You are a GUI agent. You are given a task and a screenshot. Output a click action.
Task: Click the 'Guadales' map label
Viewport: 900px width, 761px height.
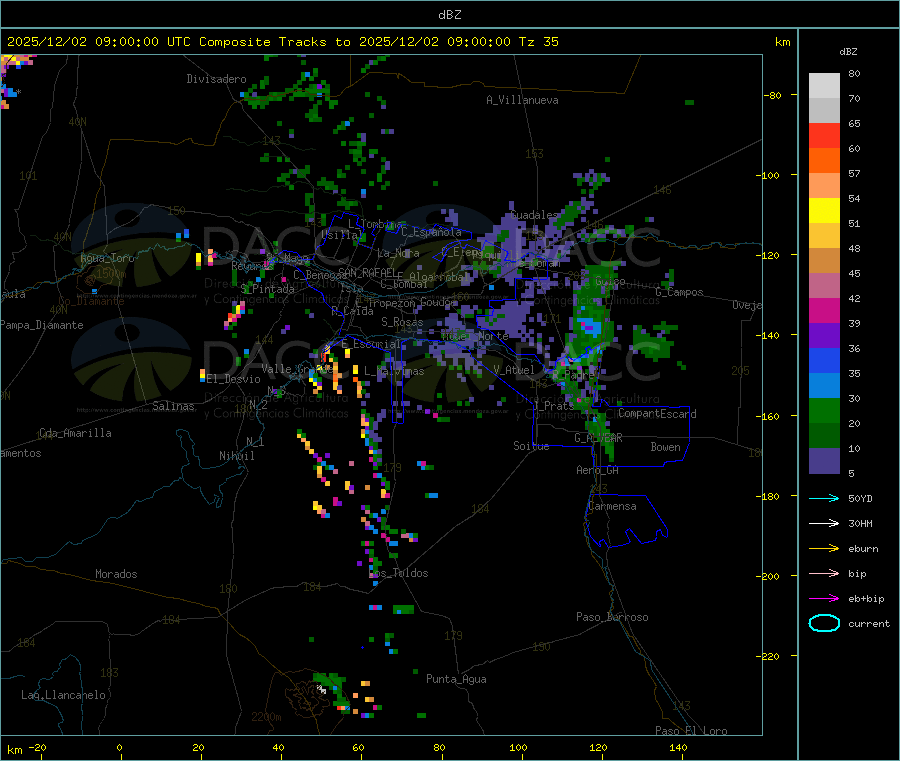[x=534, y=215]
